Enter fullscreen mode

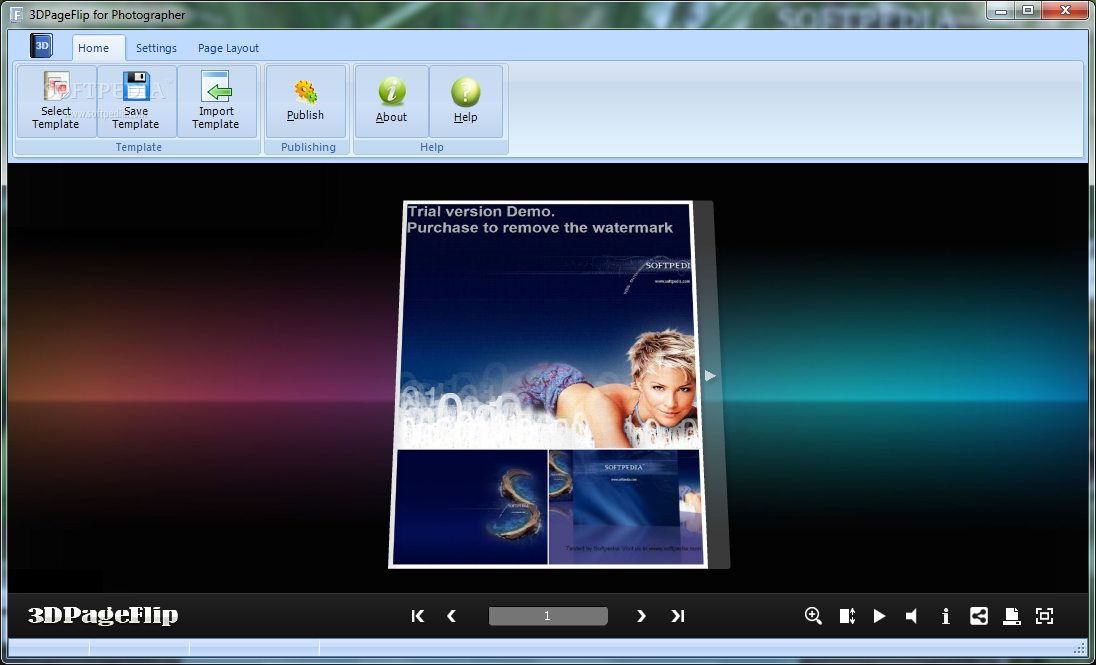(x=1044, y=616)
